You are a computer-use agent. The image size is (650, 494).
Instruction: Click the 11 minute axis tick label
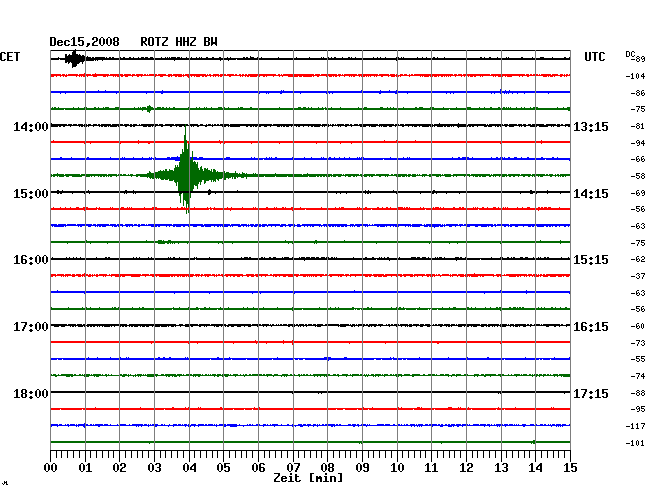[x=432, y=468]
